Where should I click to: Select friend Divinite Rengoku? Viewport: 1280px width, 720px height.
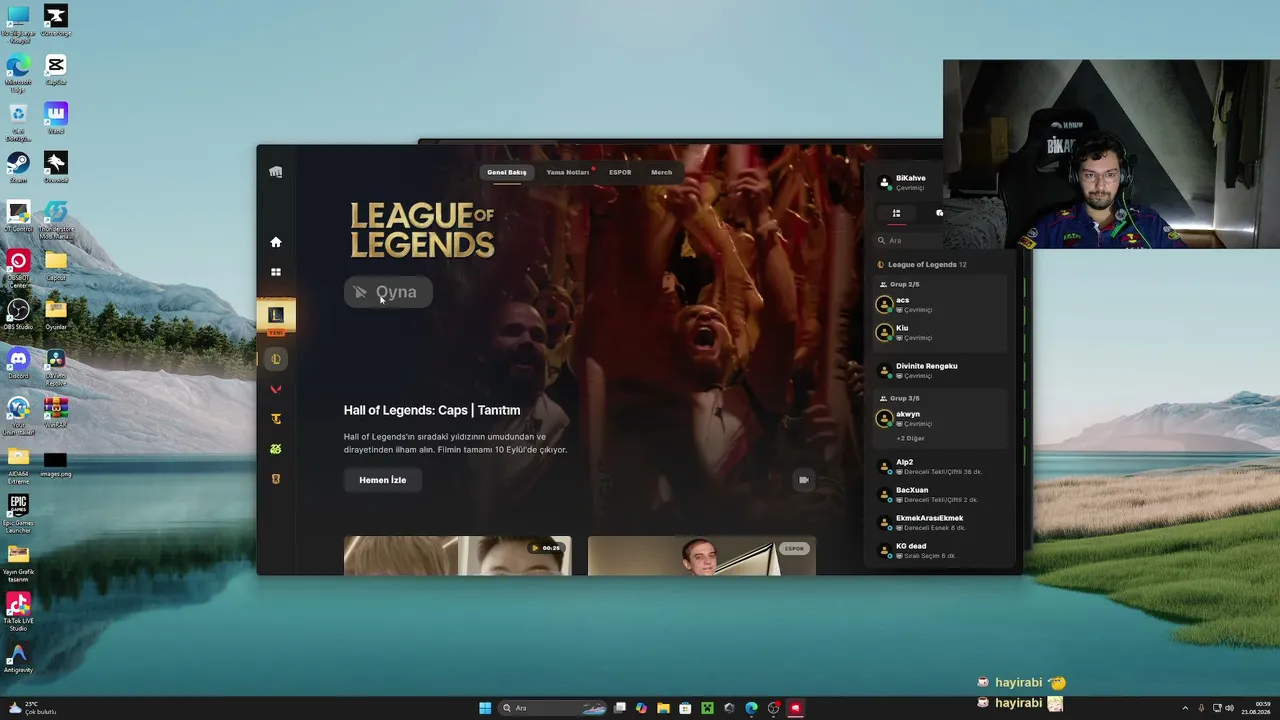pyautogui.click(x=940, y=370)
